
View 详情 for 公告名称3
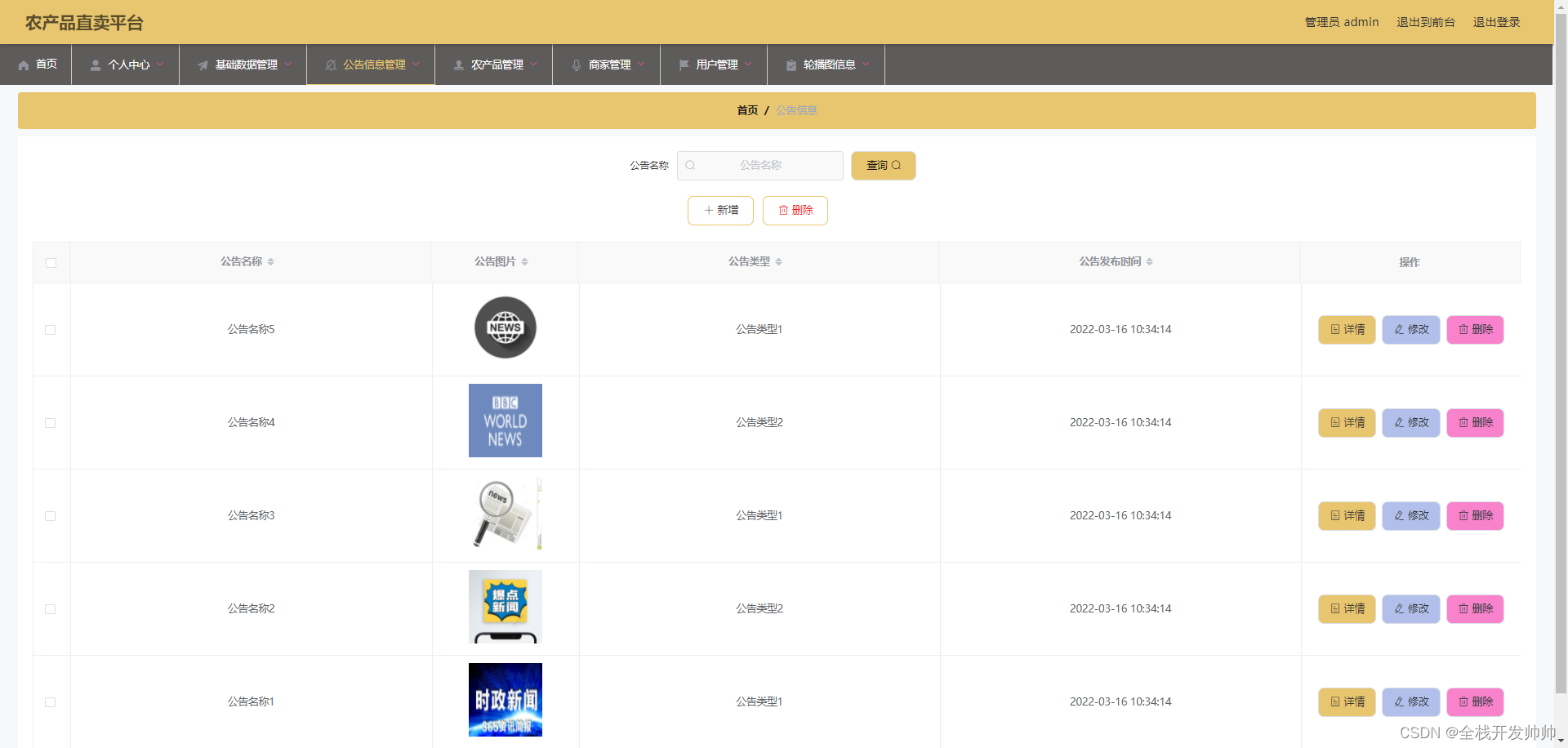click(x=1347, y=516)
